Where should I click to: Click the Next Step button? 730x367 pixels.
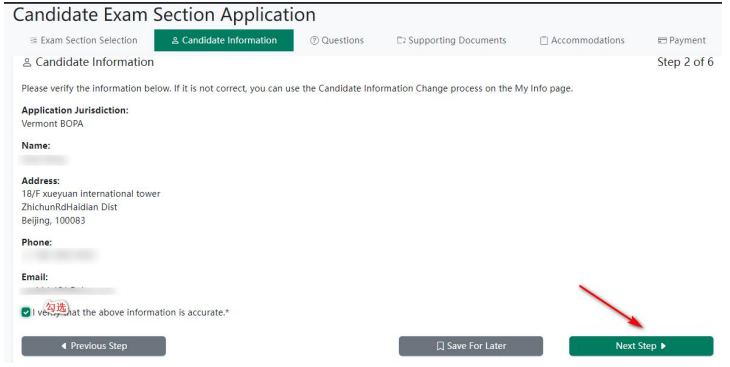pyautogui.click(x=641, y=346)
